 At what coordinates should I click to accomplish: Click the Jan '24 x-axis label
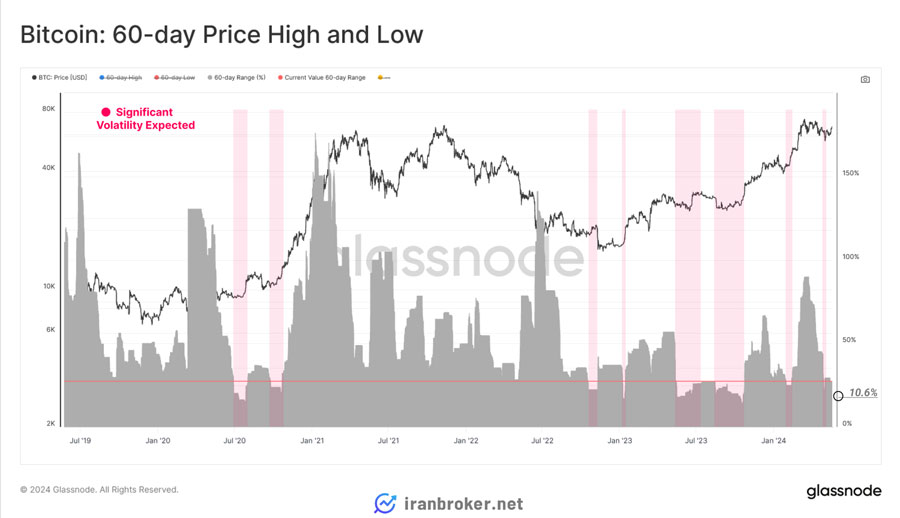pos(773,440)
